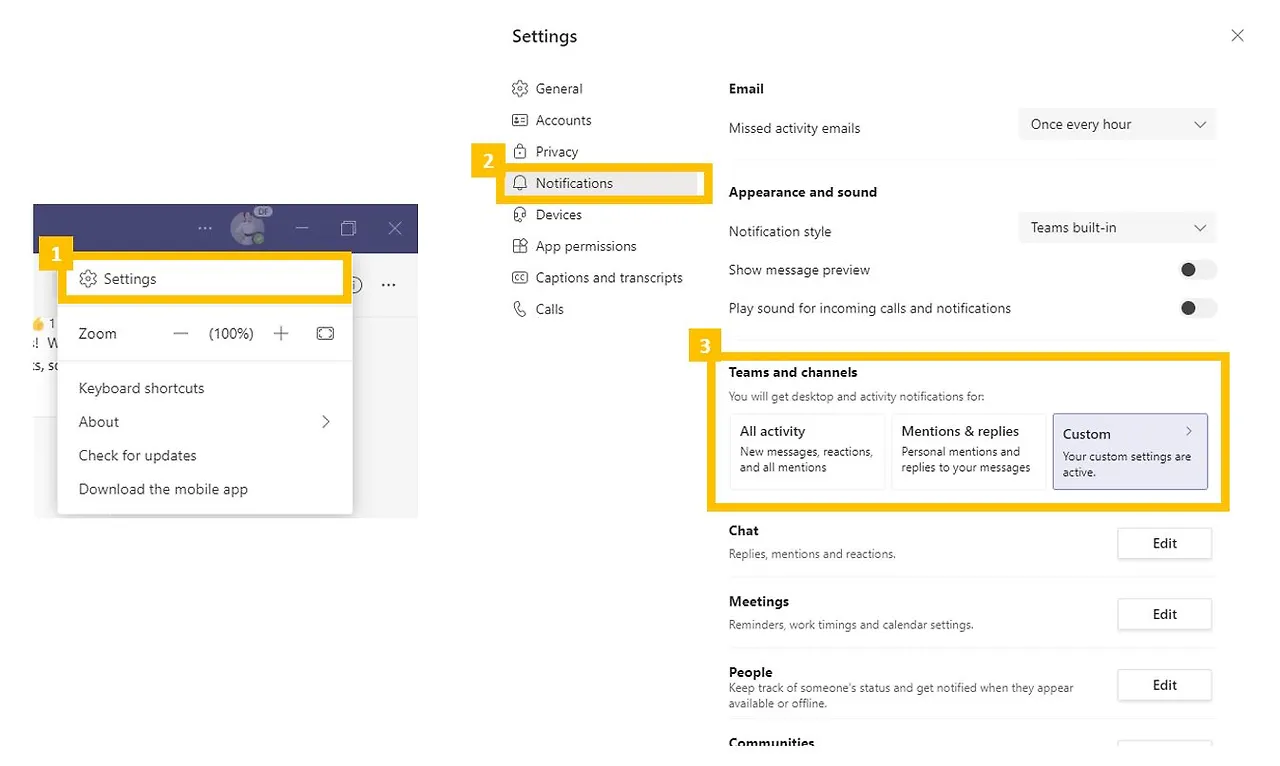Click the Notifications bell icon
This screenshot has height=766, width=1280.
click(520, 183)
